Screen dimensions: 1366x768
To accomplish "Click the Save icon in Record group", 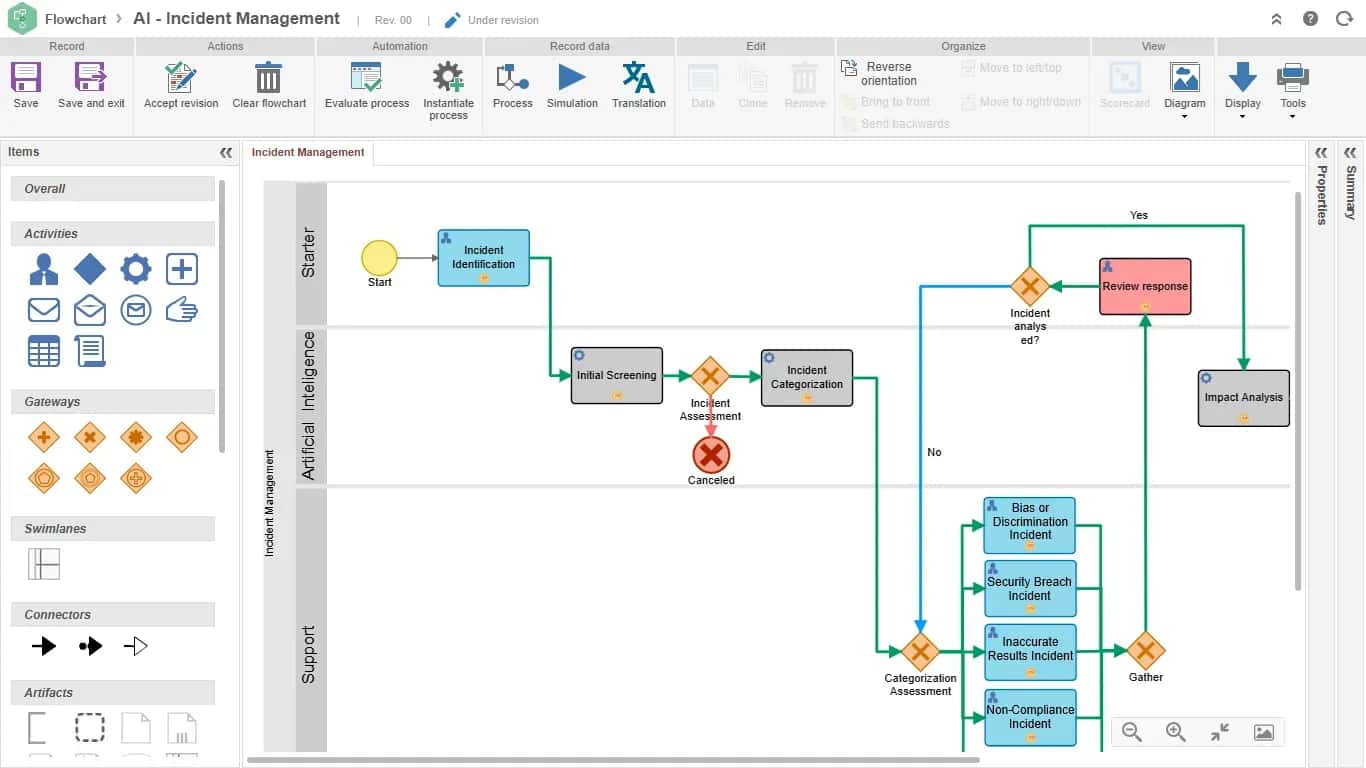I will pos(26,78).
